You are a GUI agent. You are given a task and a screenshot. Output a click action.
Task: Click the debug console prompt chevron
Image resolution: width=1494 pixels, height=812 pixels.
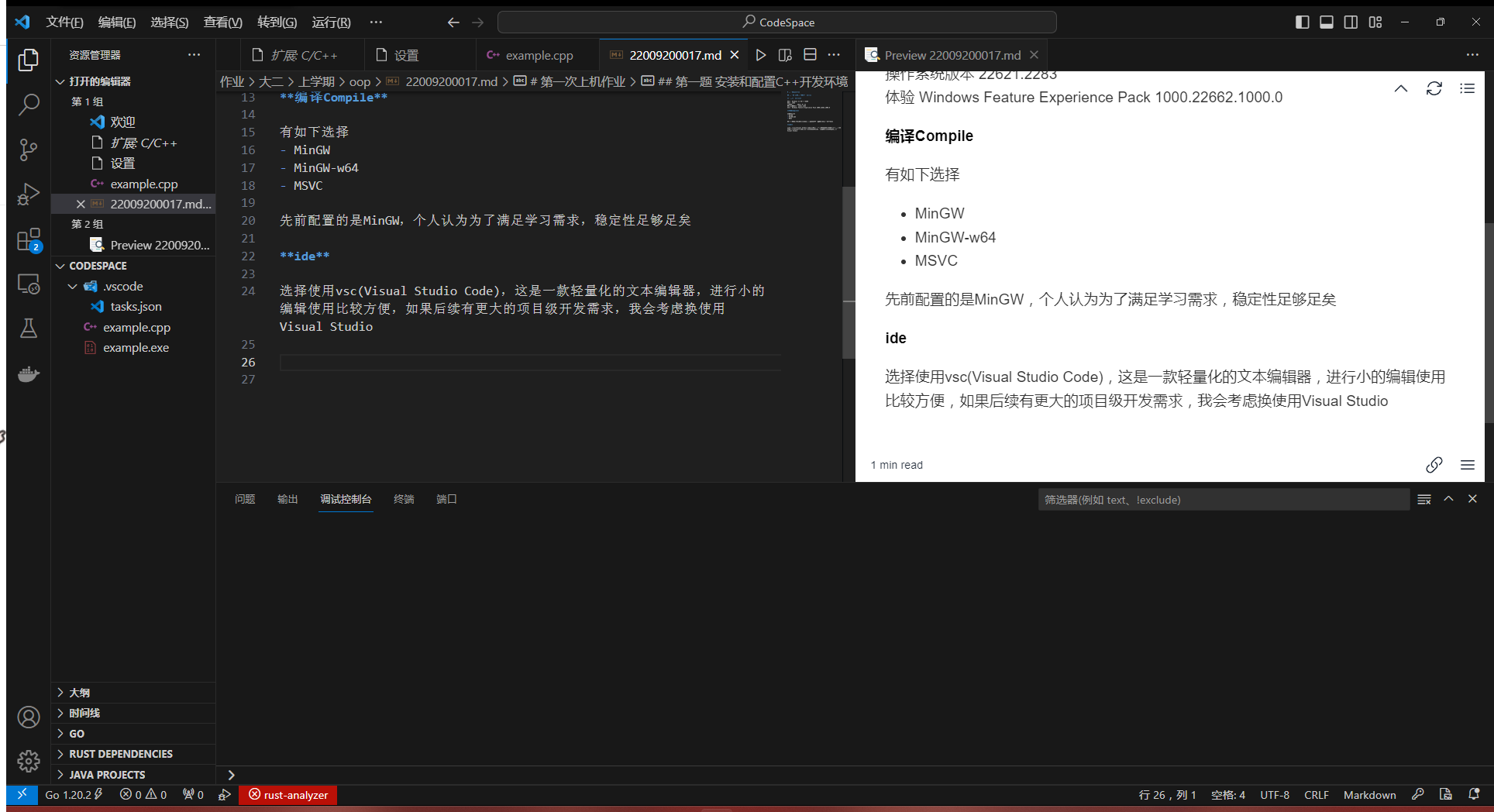(231, 775)
